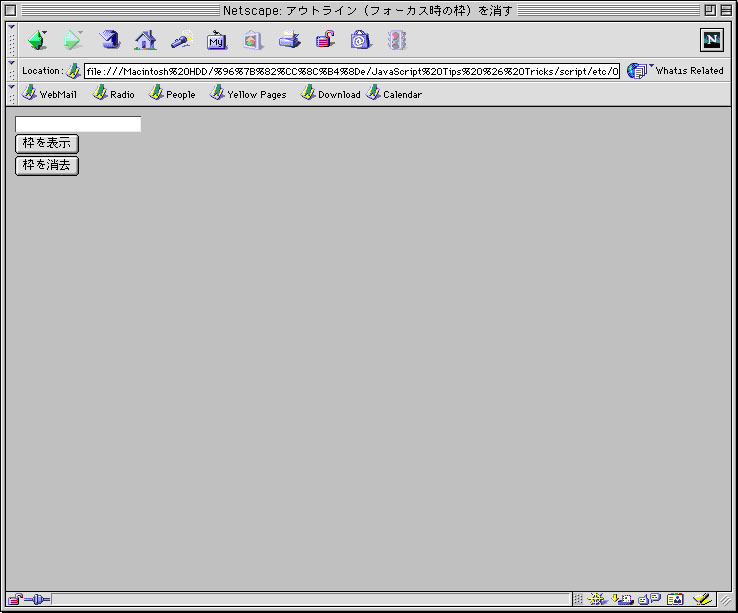Reload the current page
Screen dimensions: 738x613
[109, 40]
